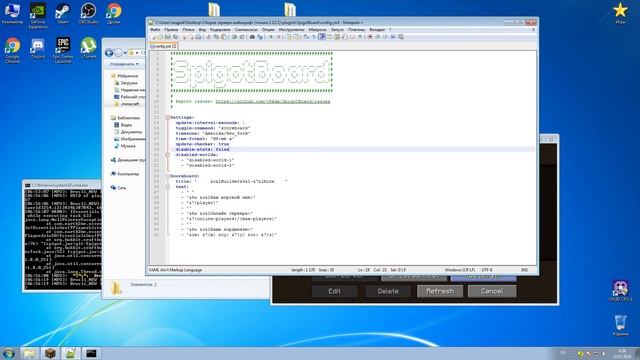Open the Синтаксисы menu in Notepad++
This screenshot has height=360, width=640.
click(x=246, y=30)
